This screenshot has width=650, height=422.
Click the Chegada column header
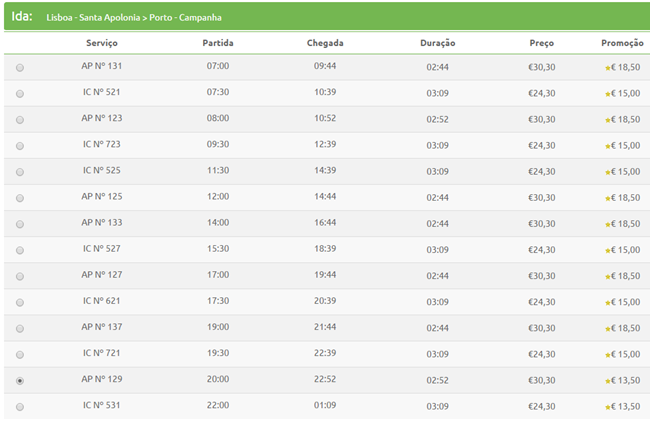coord(325,43)
